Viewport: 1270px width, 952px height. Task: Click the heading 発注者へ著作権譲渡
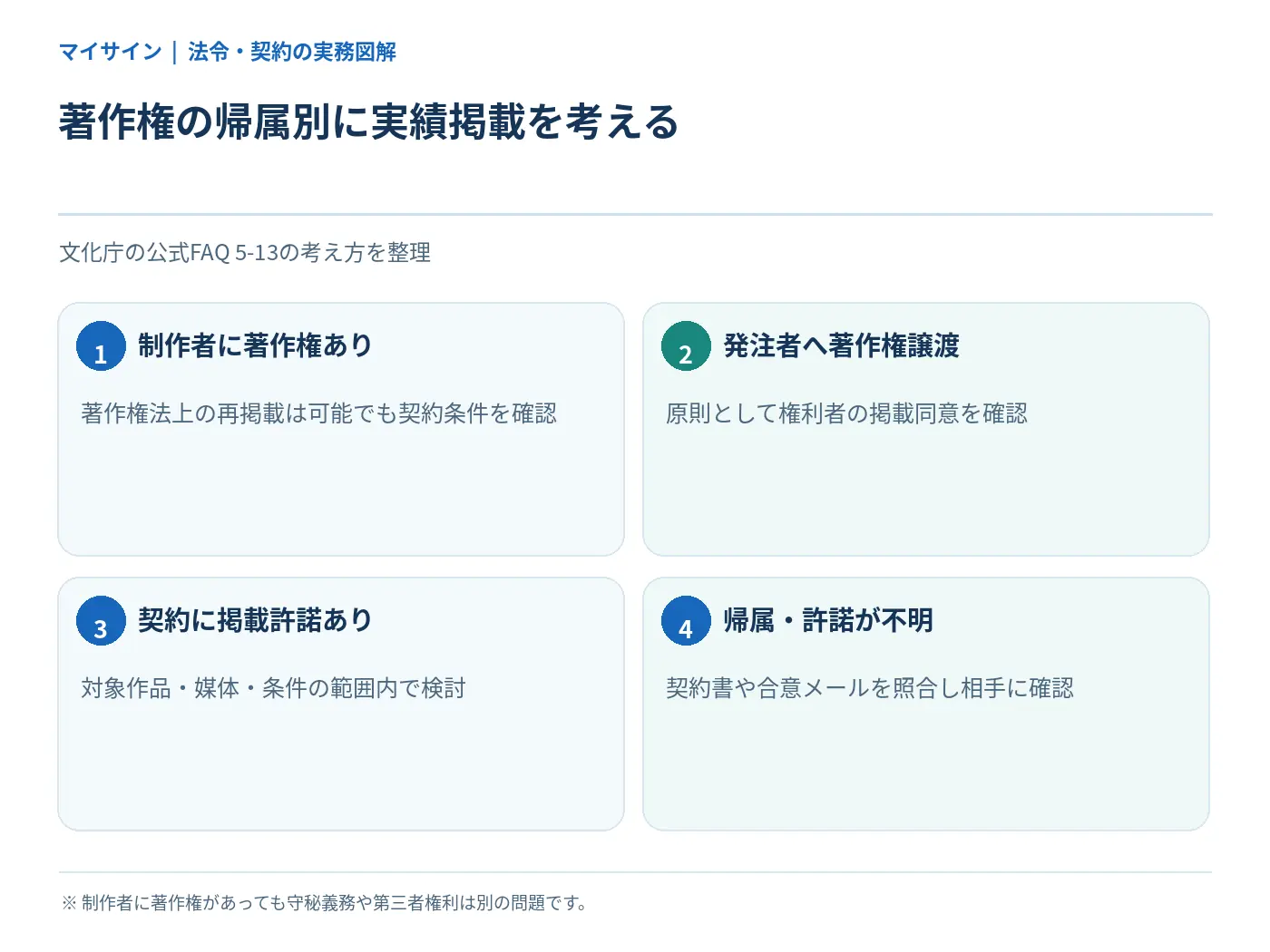pos(842,345)
